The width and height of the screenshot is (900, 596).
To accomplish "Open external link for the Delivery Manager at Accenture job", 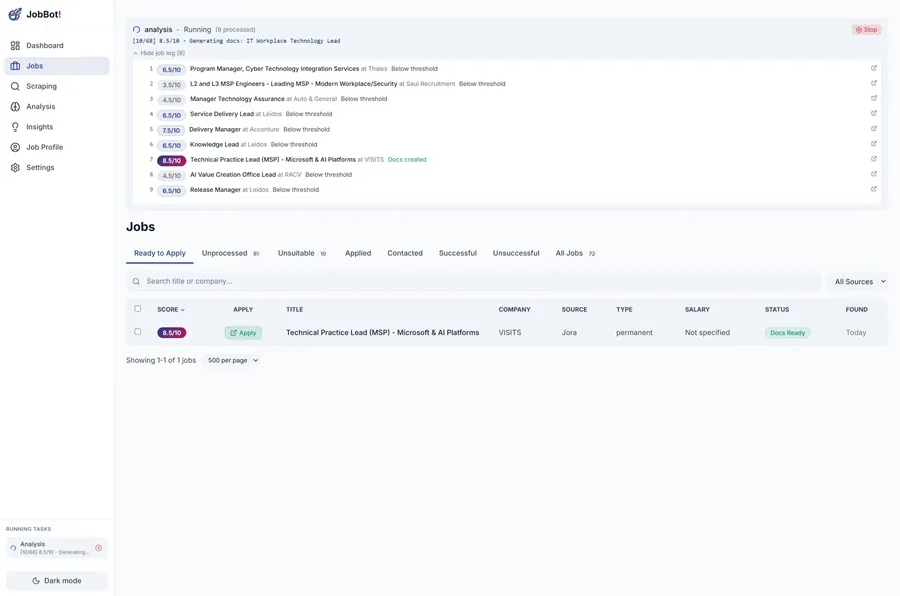I will click(x=874, y=129).
